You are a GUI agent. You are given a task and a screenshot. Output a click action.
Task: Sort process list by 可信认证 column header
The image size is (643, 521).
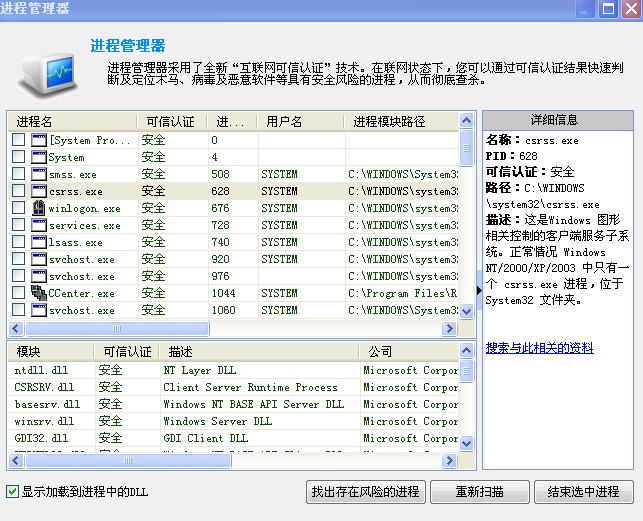[171, 121]
